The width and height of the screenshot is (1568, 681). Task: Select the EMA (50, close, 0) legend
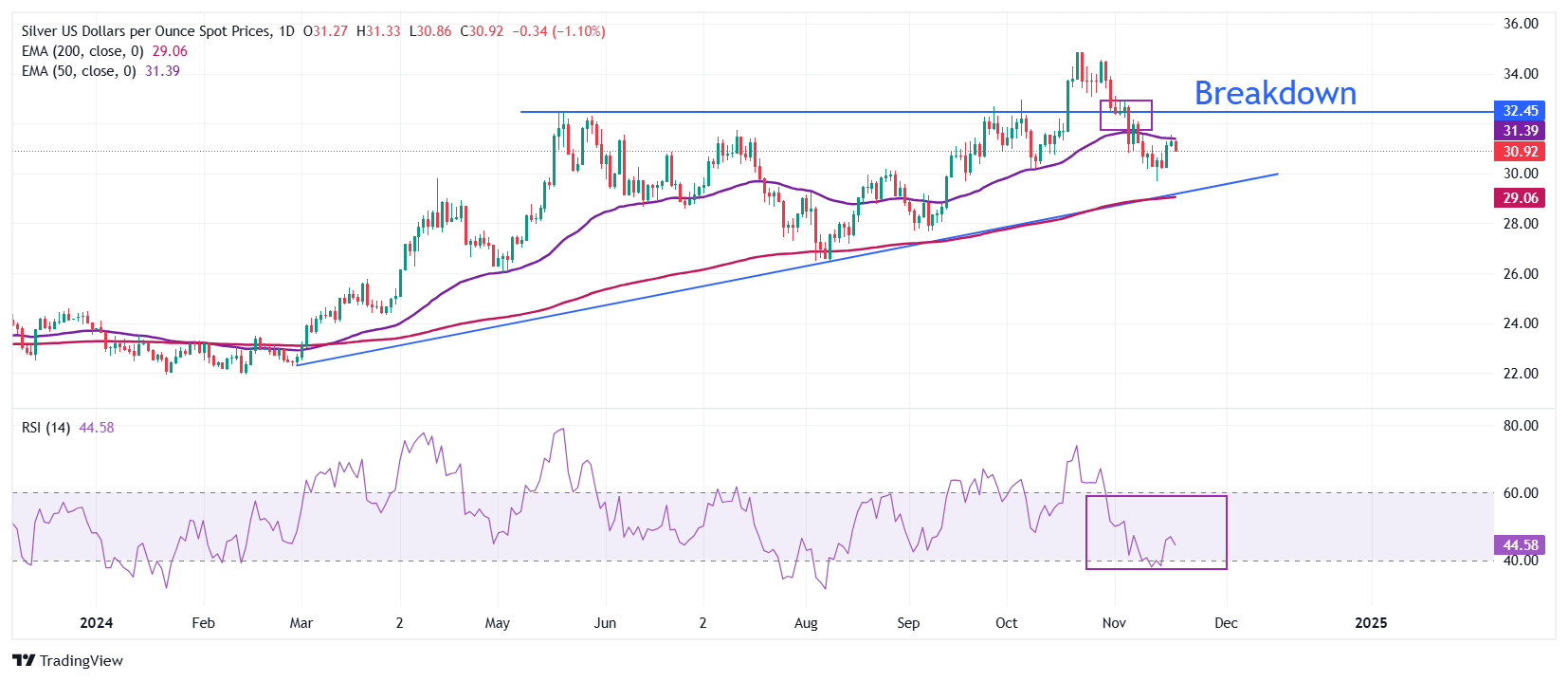click(x=80, y=71)
